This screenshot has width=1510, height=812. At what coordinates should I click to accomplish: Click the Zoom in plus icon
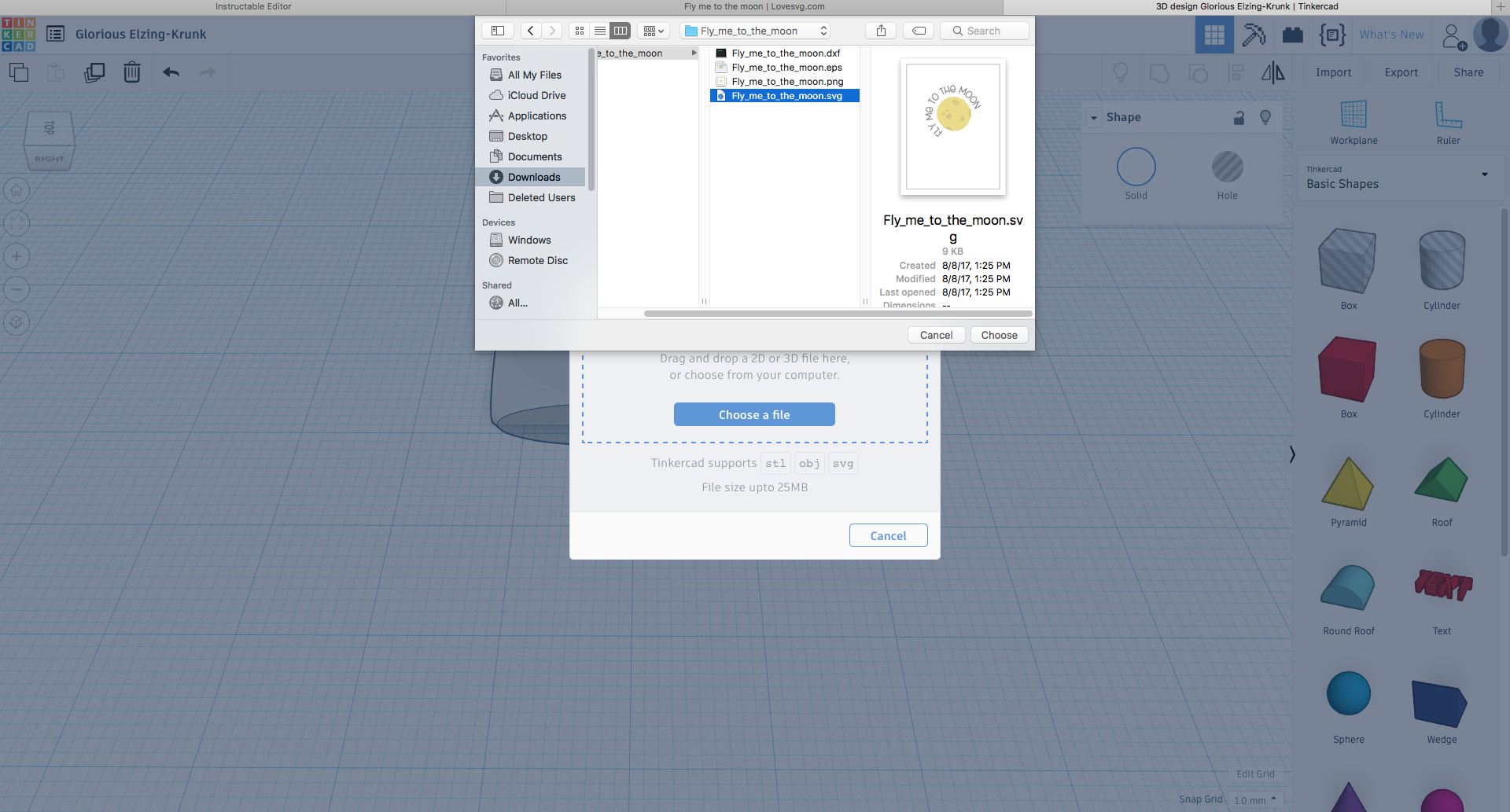click(17, 256)
